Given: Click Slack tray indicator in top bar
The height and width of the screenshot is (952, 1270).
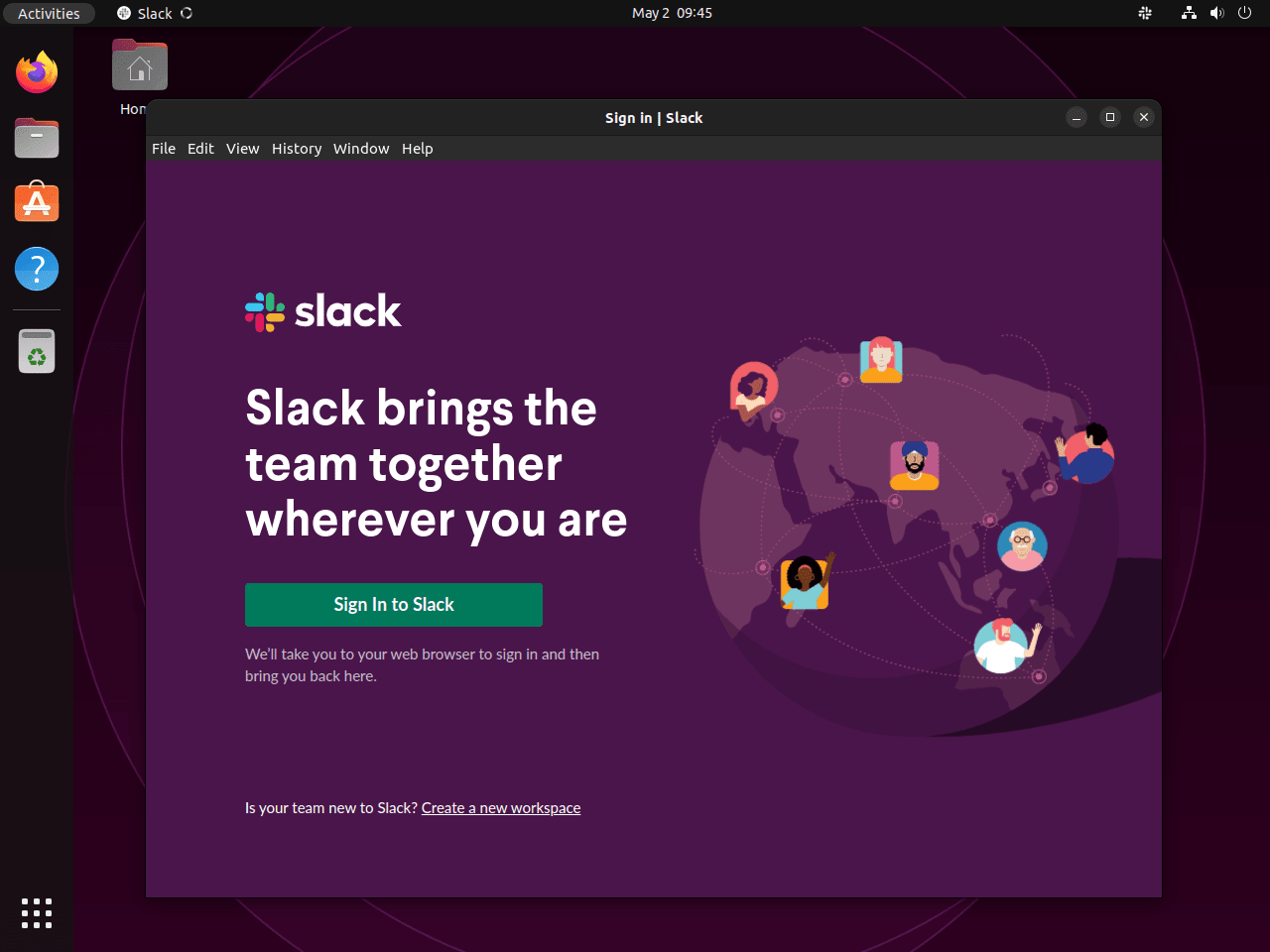Looking at the screenshot, I should click(1145, 13).
